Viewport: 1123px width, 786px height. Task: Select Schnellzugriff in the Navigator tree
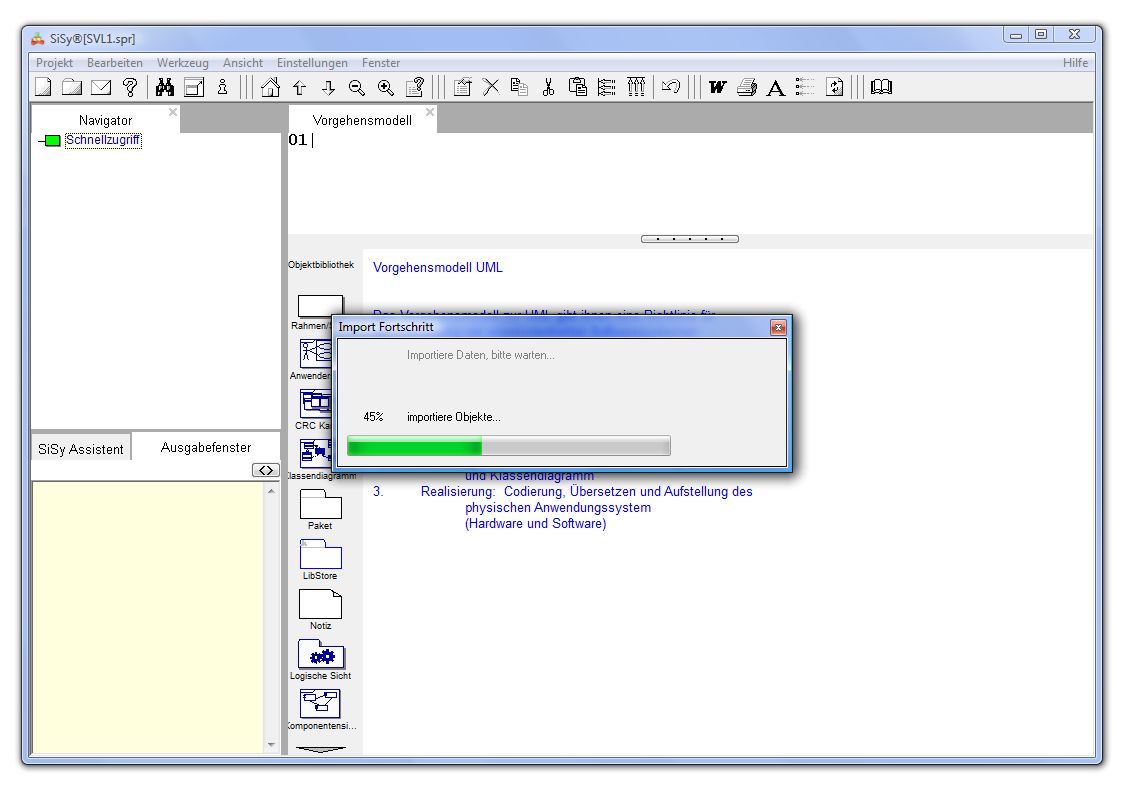103,141
